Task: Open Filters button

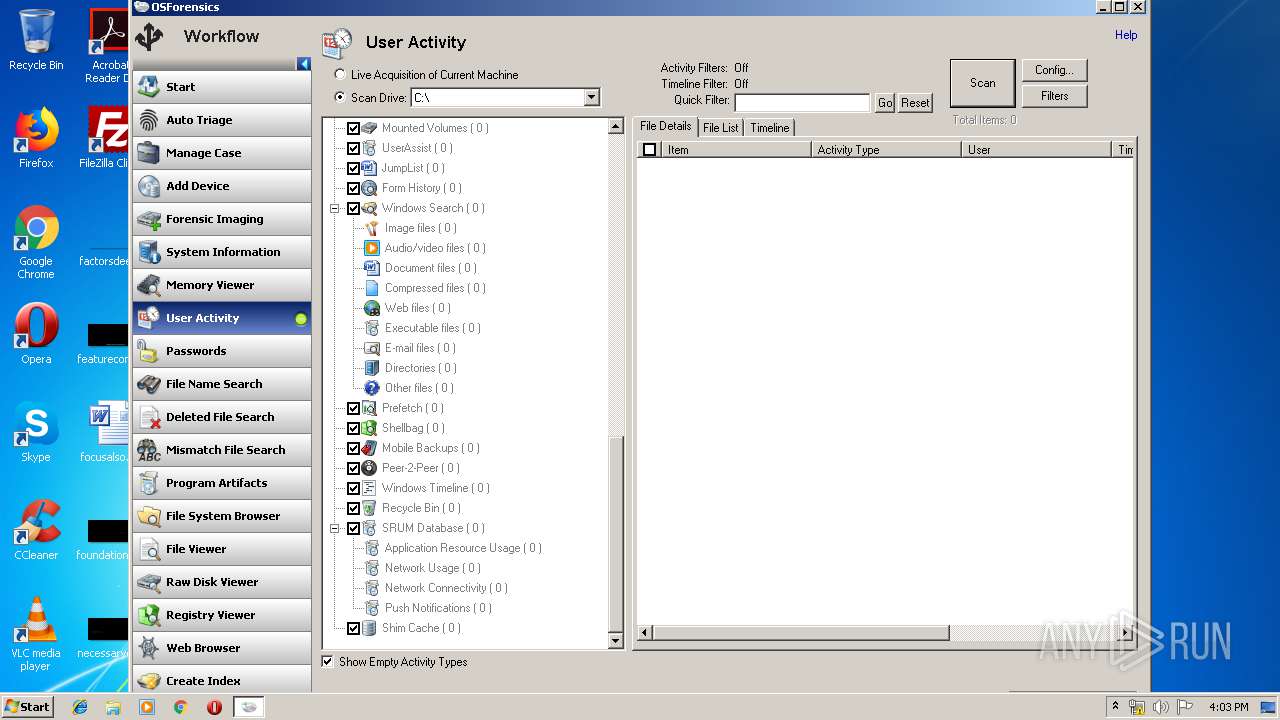Action: tap(1054, 96)
